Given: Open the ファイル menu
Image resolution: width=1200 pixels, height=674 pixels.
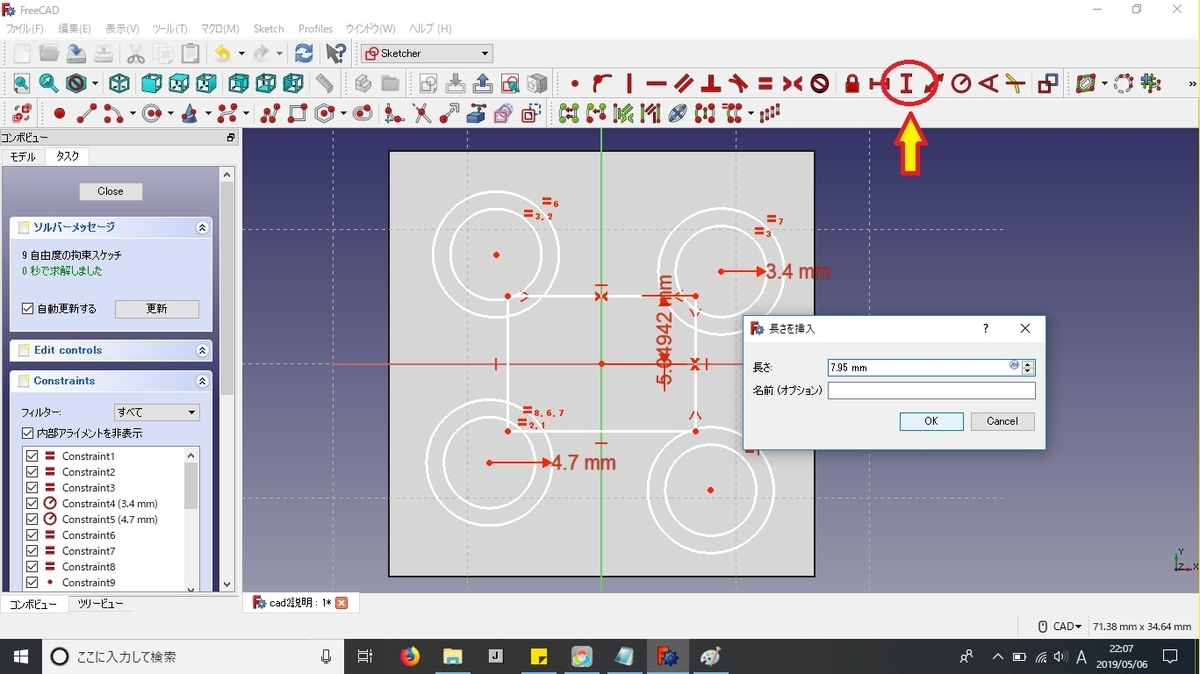Looking at the screenshot, I should tap(25, 29).
